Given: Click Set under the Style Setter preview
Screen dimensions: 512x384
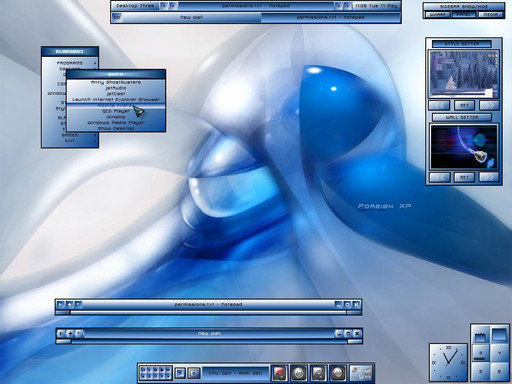Looking at the screenshot, I should 464,105.
